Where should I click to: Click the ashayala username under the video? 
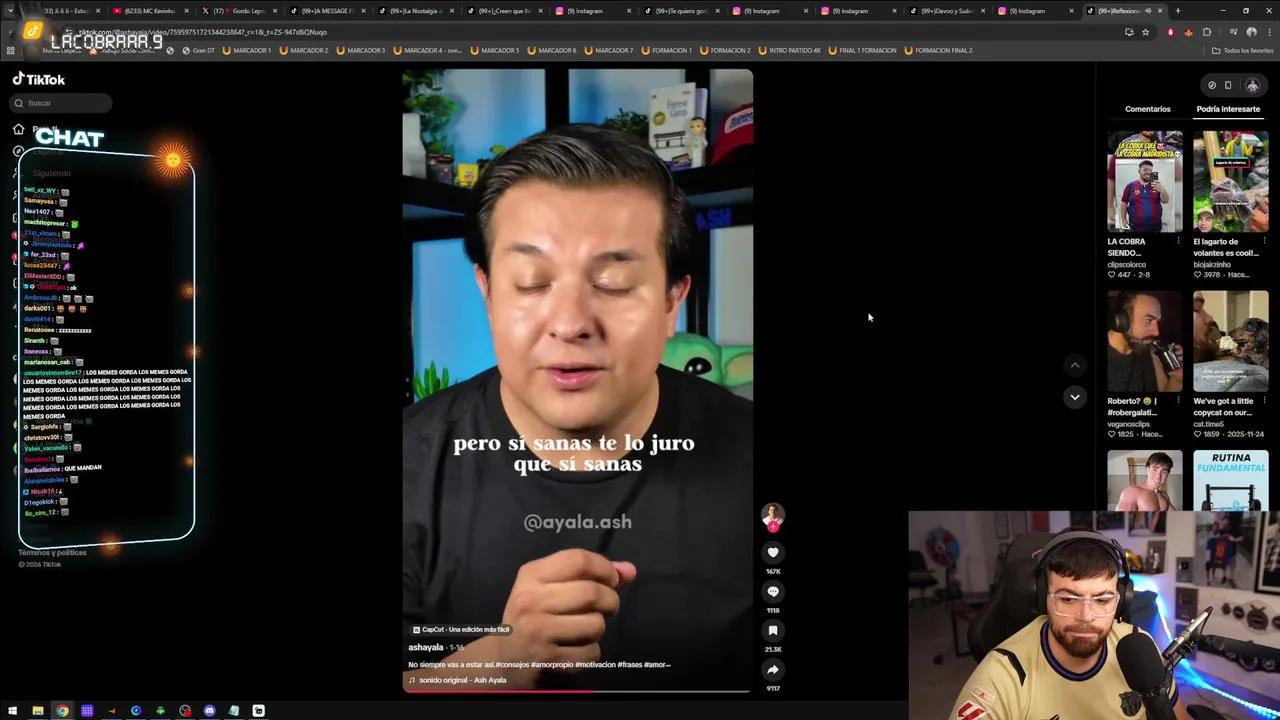click(425, 647)
